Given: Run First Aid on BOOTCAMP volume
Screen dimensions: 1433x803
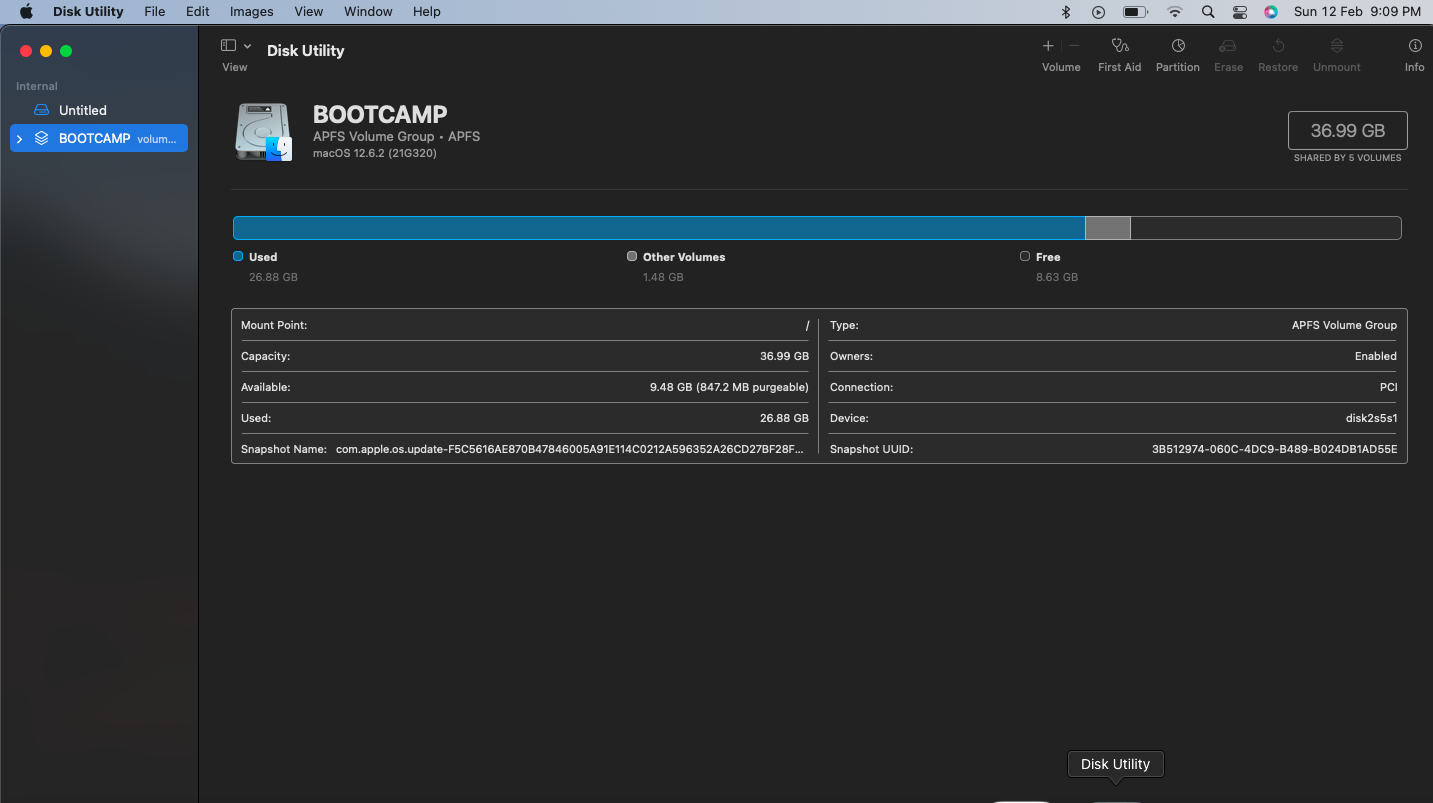Looking at the screenshot, I should (x=1119, y=50).
